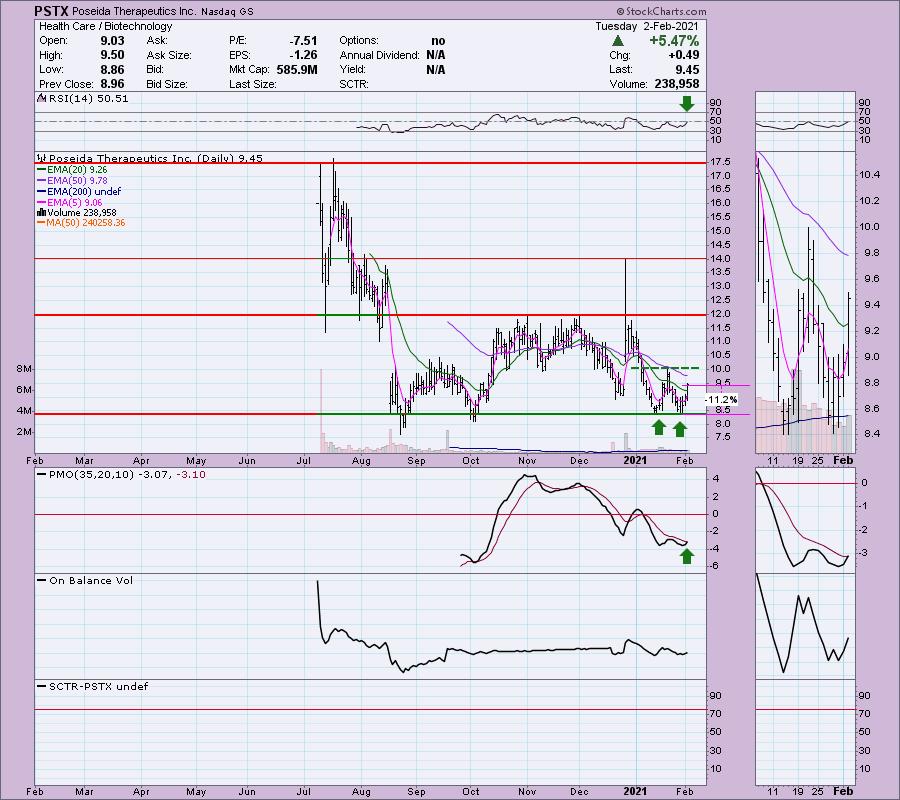The image size is (900, 800).
Task: Click the 2M volume axis label
Action: click(24, 432)
